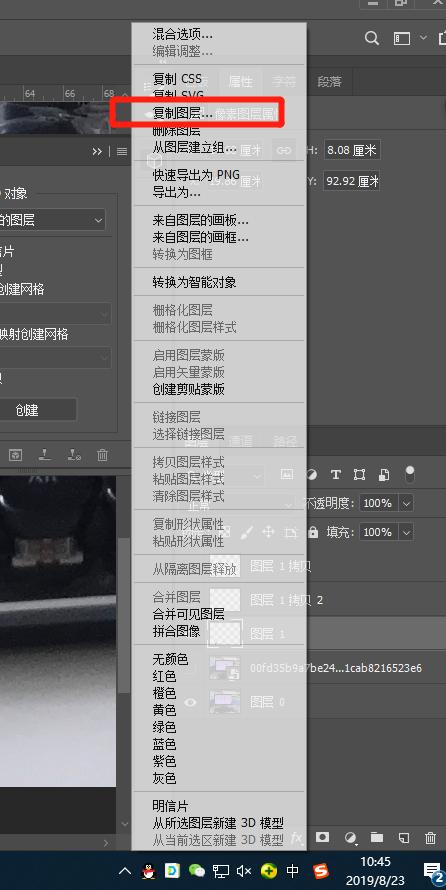This screenshot has width=446, height=890.
Task: Switch to the 段落 tab
Action: pyautogui.click(x=329, y=82)
